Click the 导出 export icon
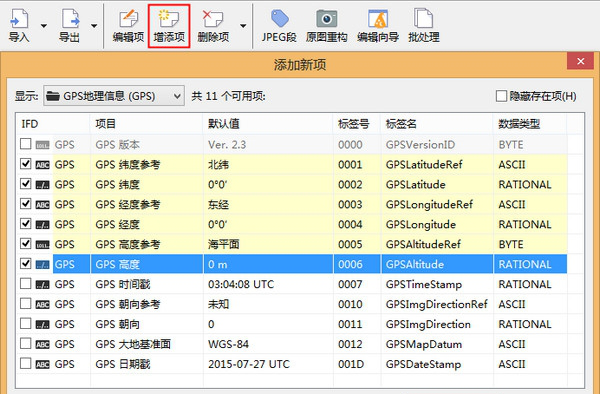 click(x=70, y=18)
